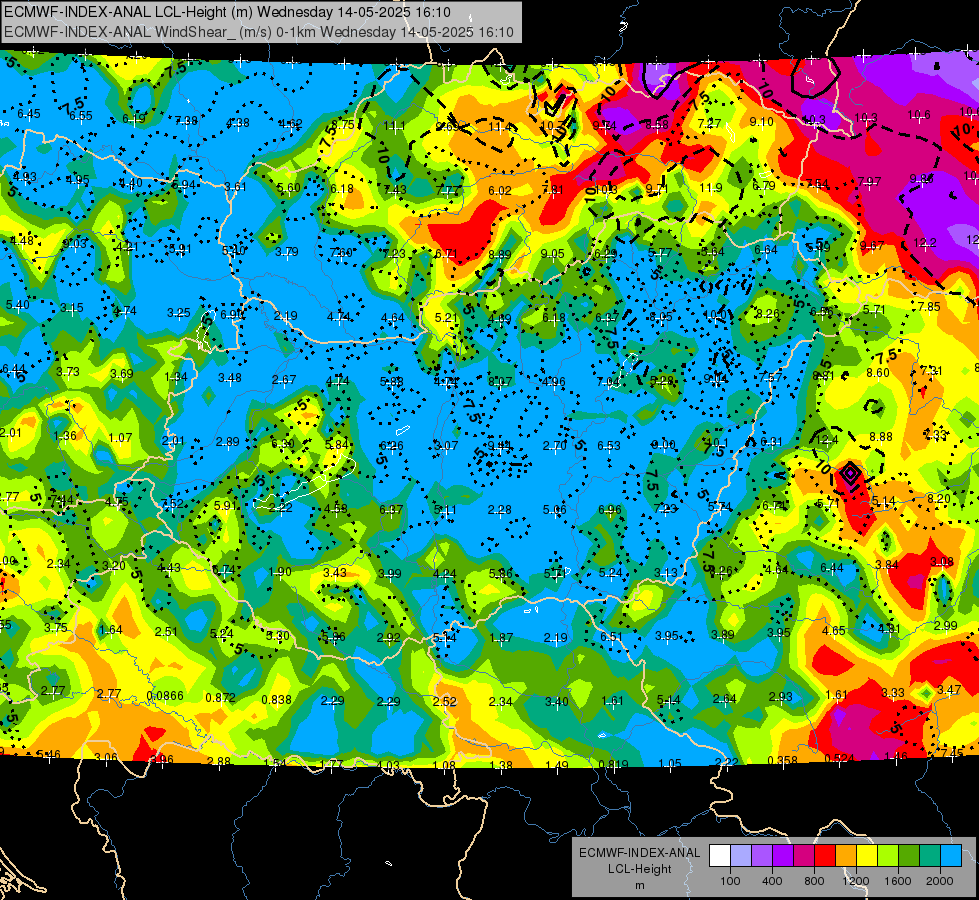Click the wind shear value '9.03'
The height and width of the screenshot is (900, 979).
[x=75, y=244]
